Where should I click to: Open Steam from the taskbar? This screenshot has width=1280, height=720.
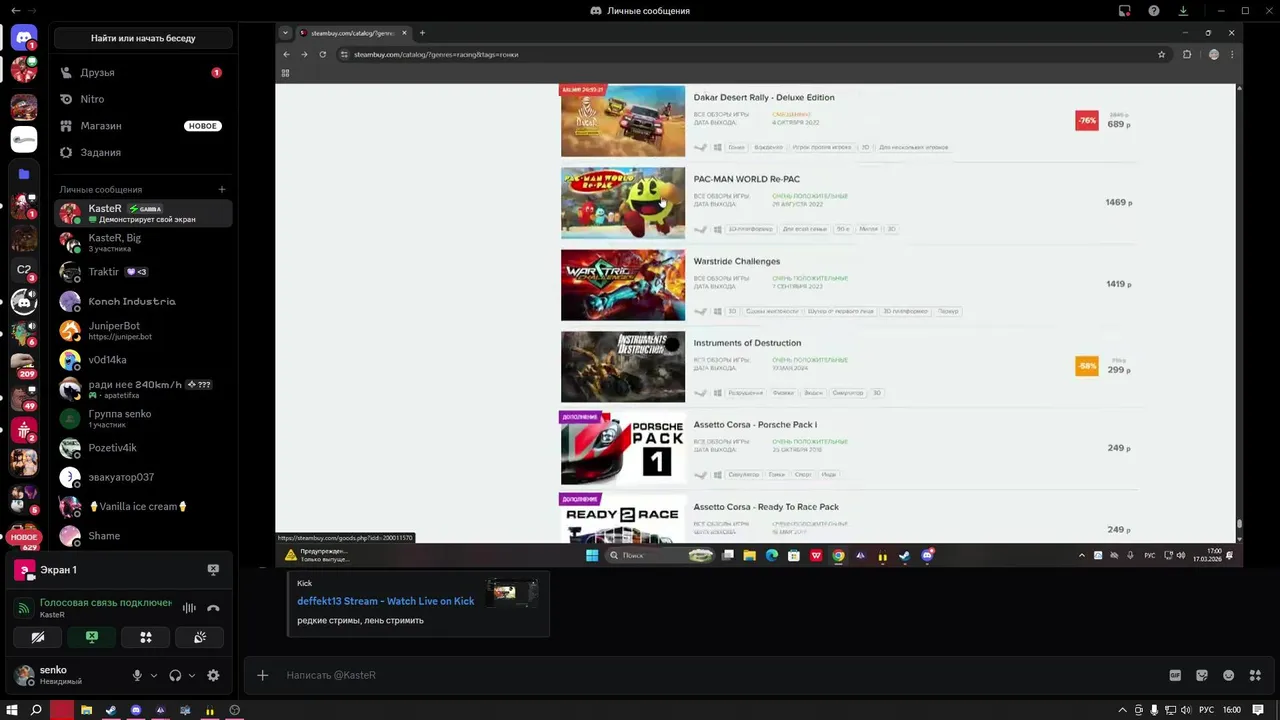[111, 710]
